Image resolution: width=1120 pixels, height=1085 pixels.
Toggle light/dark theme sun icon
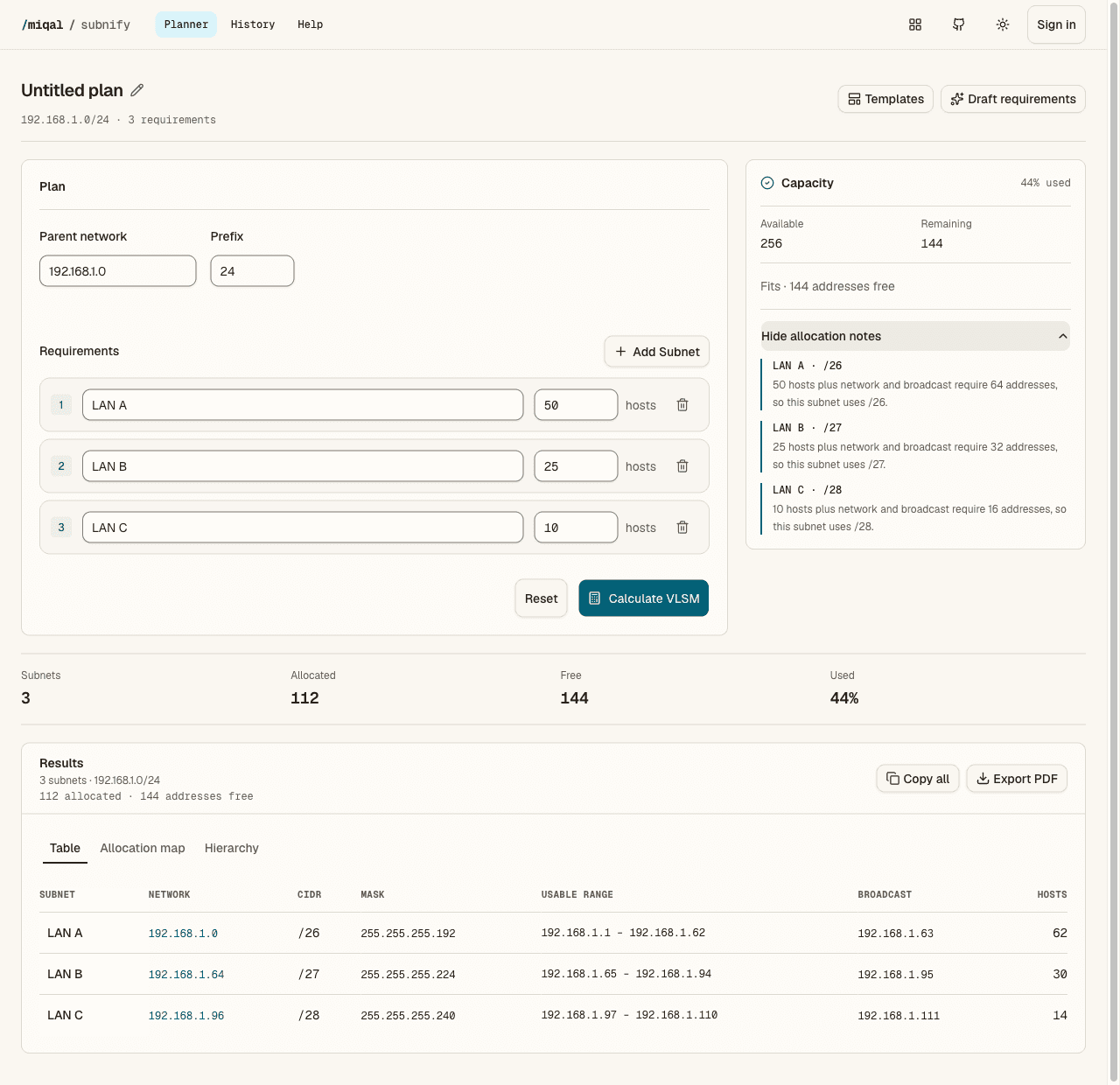coord(1003,24)
